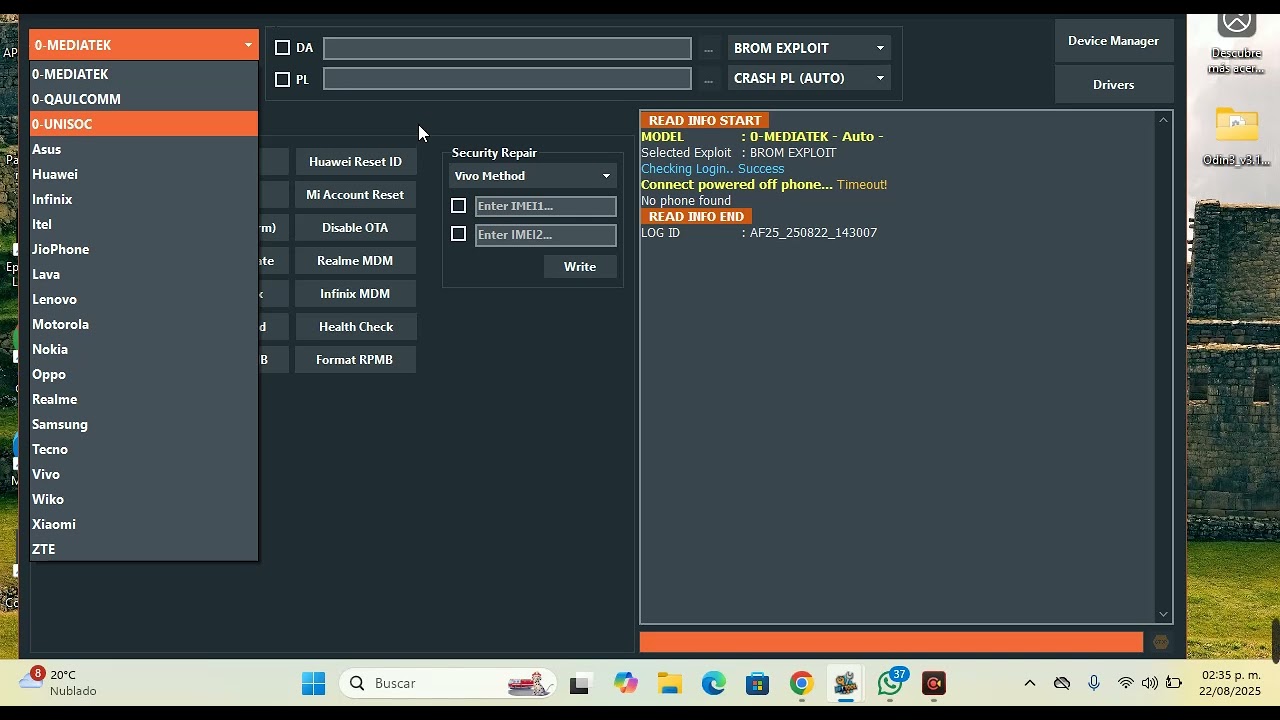Open Copilot from the taskbar
This screenshot has width=1280, height=720.
[626, 684]
